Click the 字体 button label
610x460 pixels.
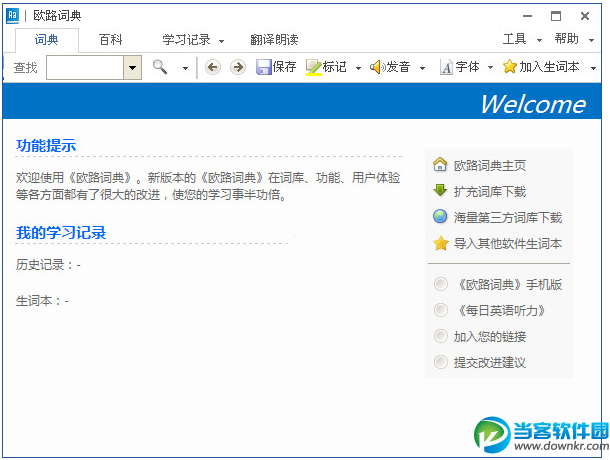[x=467, y=67]
